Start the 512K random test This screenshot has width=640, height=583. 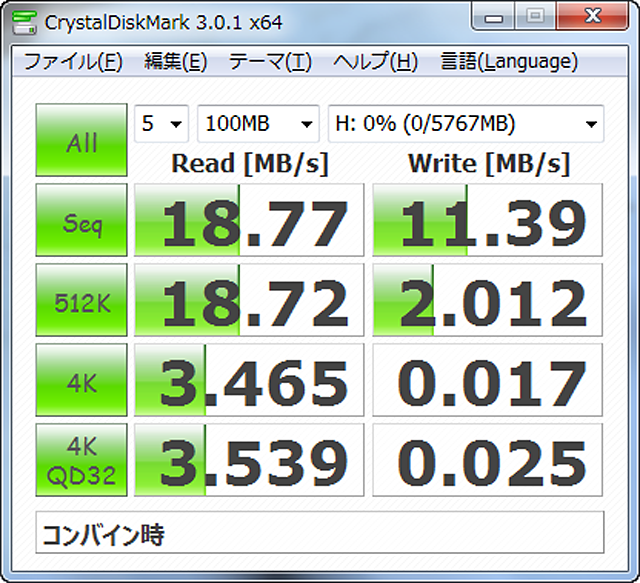click(81, 301)
